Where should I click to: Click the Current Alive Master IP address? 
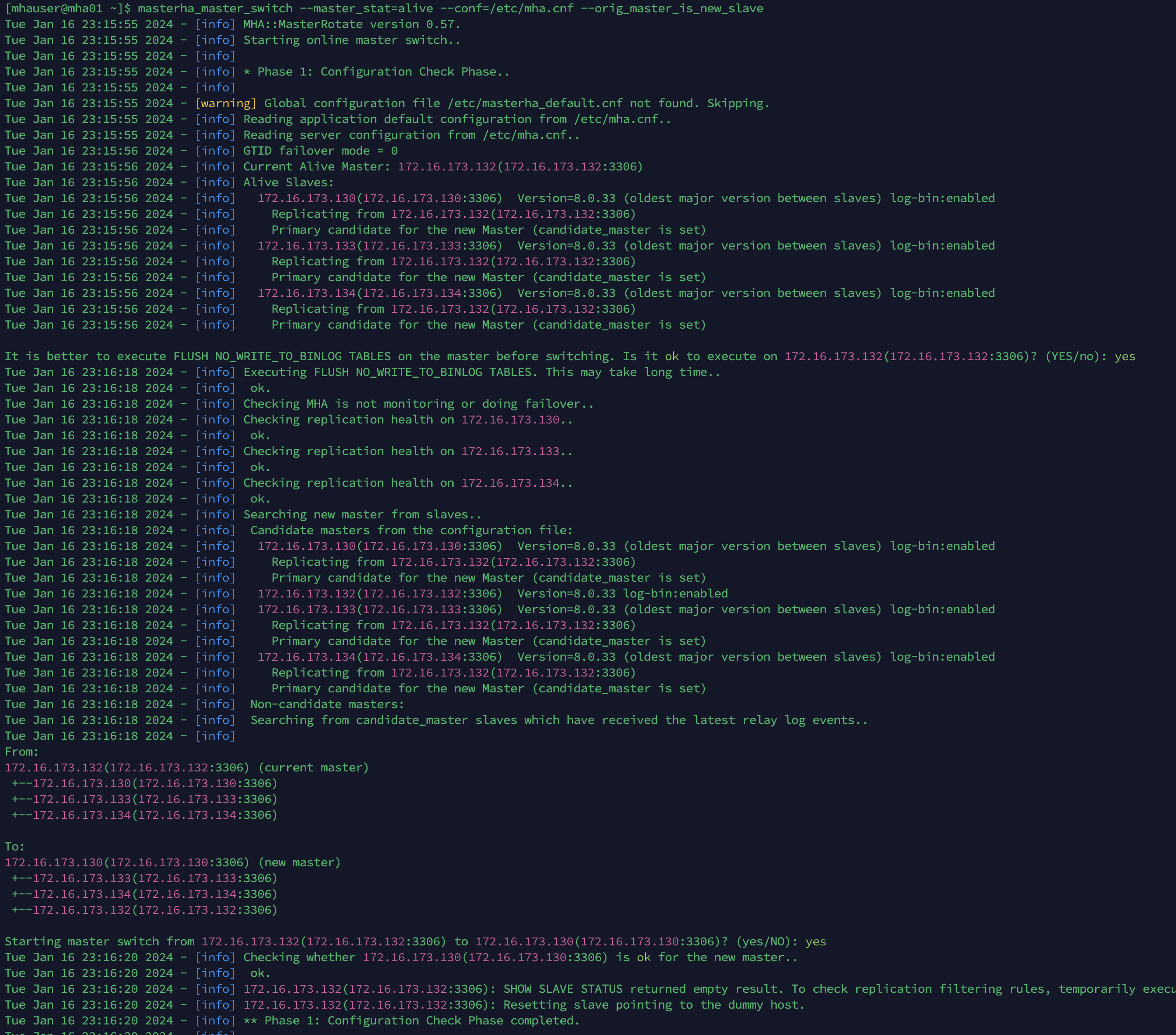[x=447, y=167]
